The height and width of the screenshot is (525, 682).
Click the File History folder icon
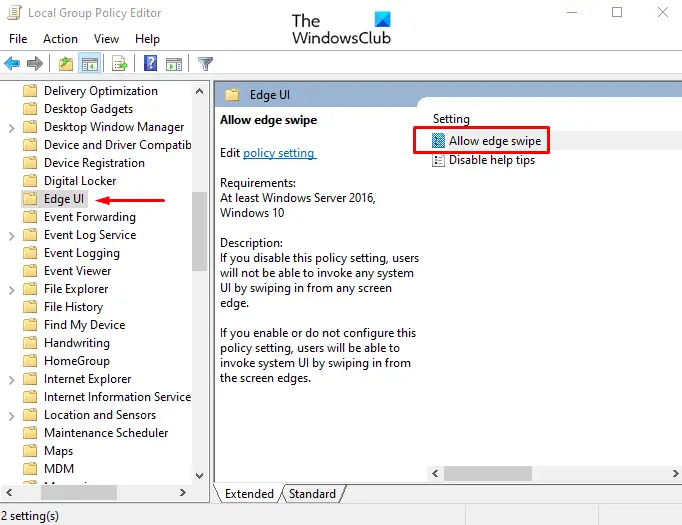point(30,307)
